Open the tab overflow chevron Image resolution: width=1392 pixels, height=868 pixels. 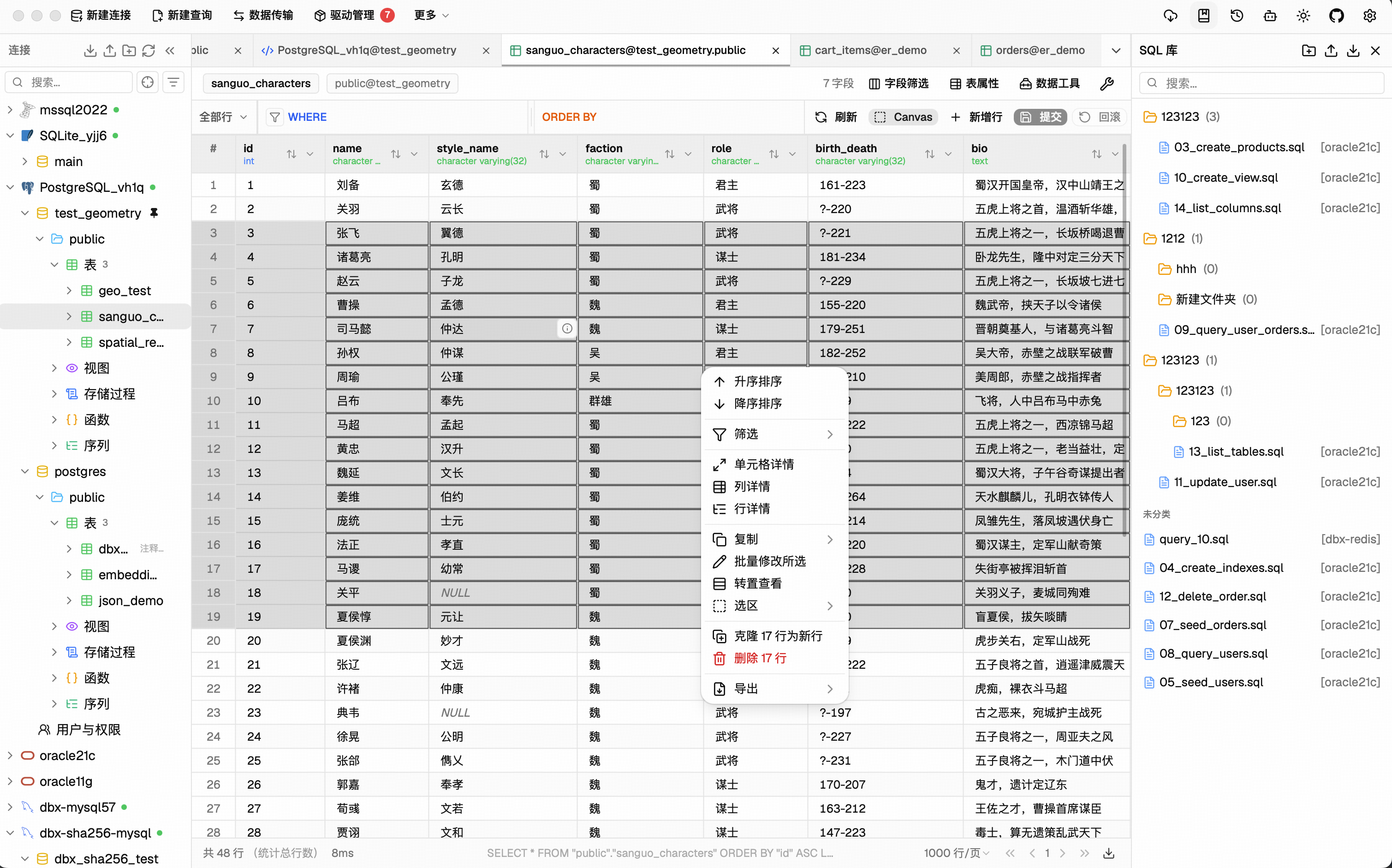pyautogui.click(x=1115, y=51)
